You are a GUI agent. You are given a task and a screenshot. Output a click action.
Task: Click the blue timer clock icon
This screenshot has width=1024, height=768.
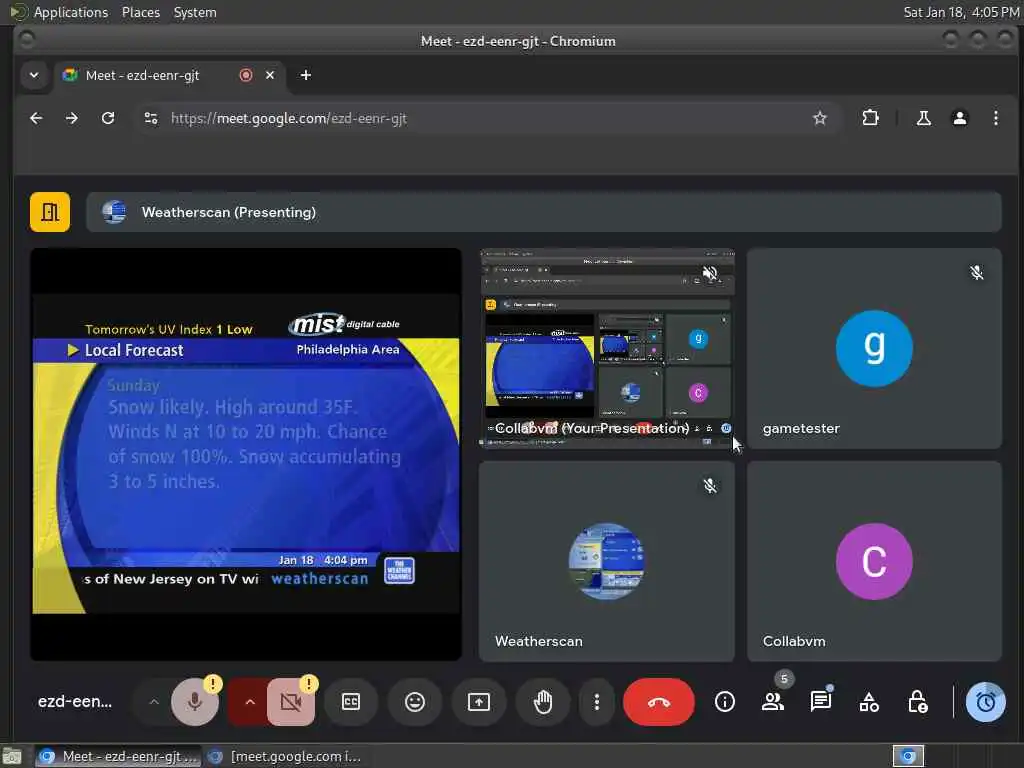click(x=985, y=702)
